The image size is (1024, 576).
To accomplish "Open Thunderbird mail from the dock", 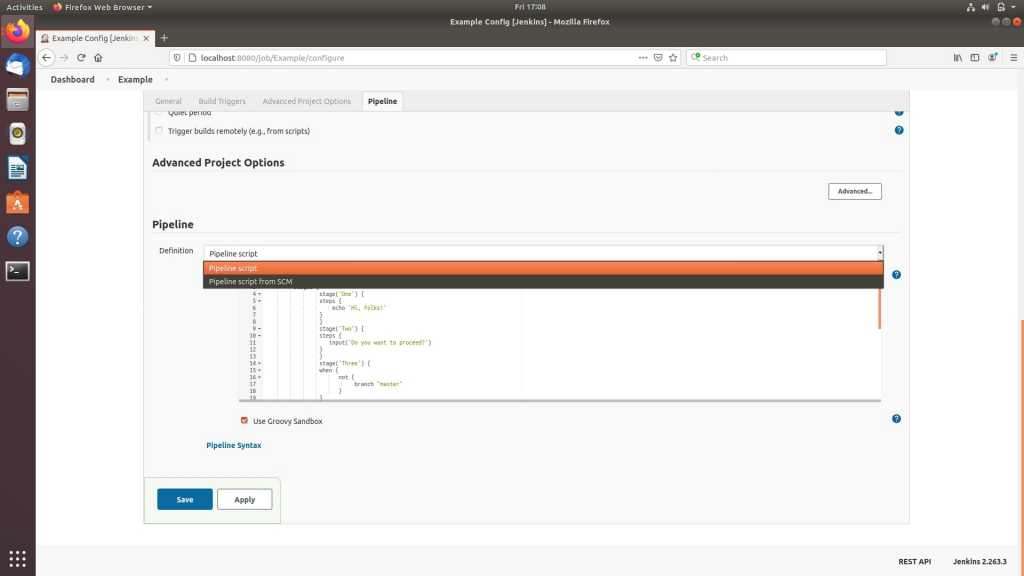I will (17, 65).
